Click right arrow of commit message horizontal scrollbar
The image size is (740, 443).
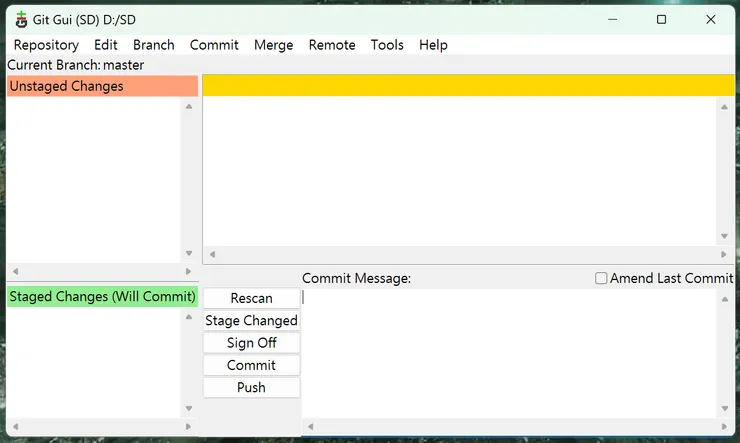point(724,426)
